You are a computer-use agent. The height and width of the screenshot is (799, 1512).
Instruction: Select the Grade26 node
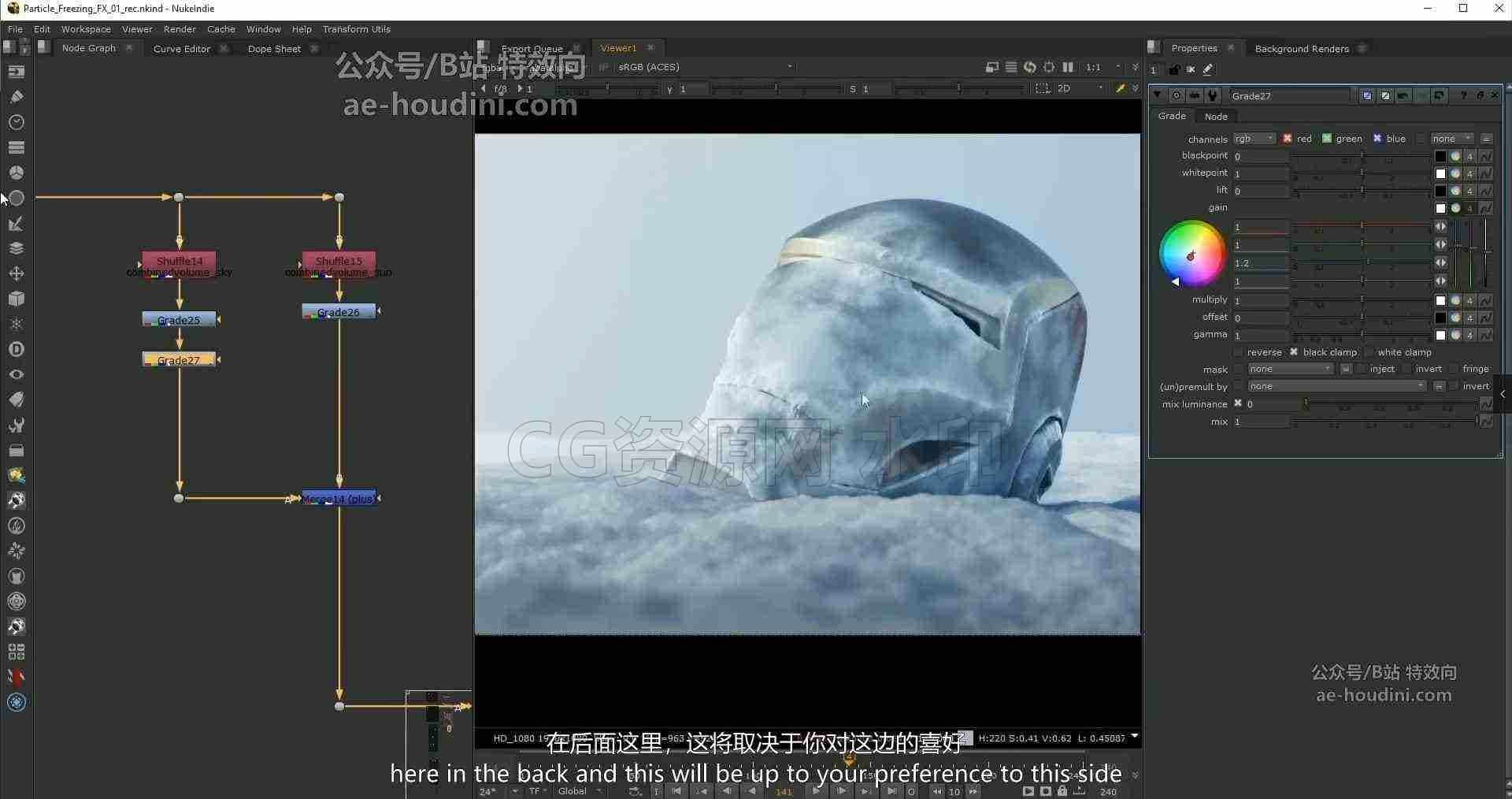[x=339, y=312]
